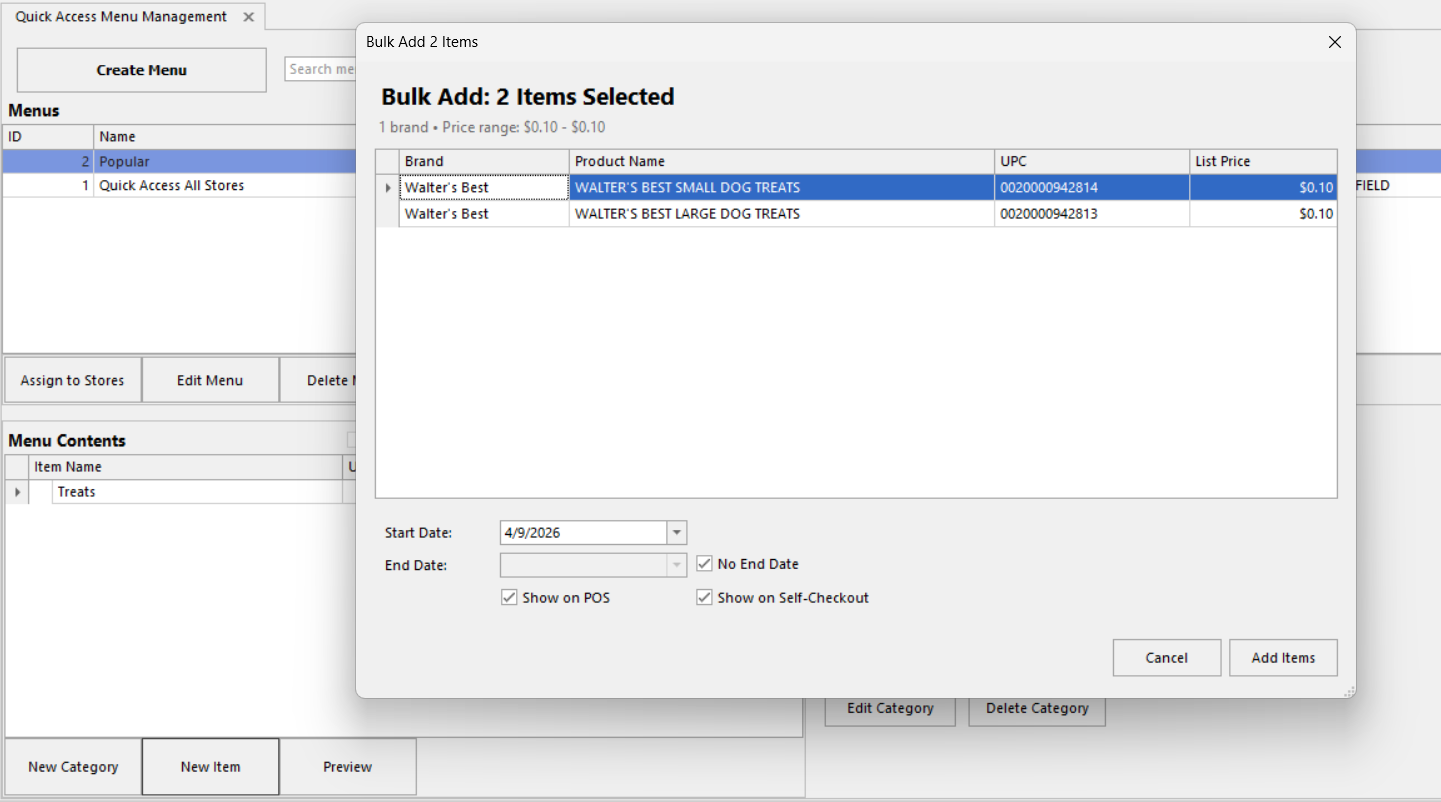The image size is (1441, 802).
Task: Click the Preview button
Action: click(348, 767)
